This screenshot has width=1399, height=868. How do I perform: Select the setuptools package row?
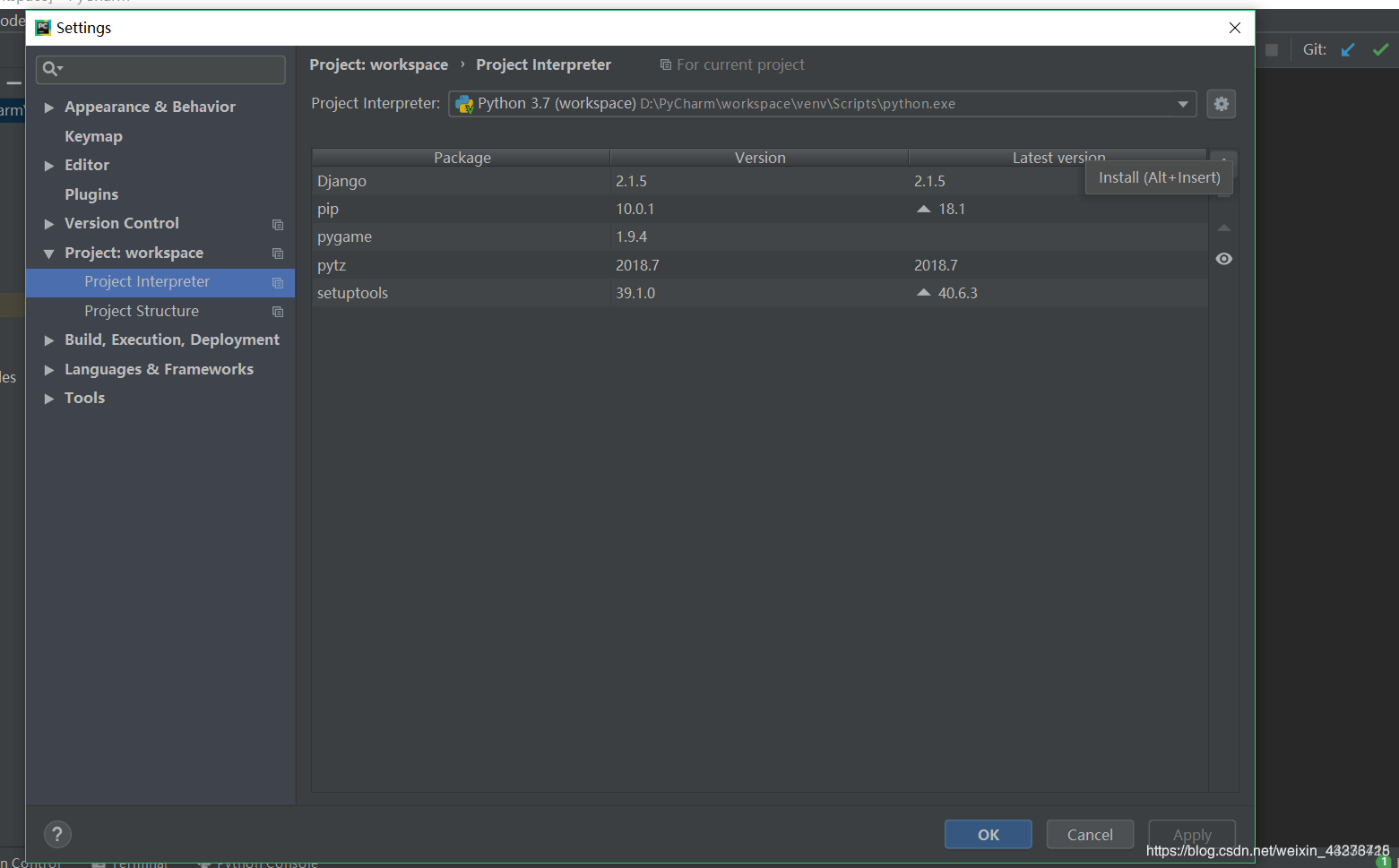coord(760,293)
